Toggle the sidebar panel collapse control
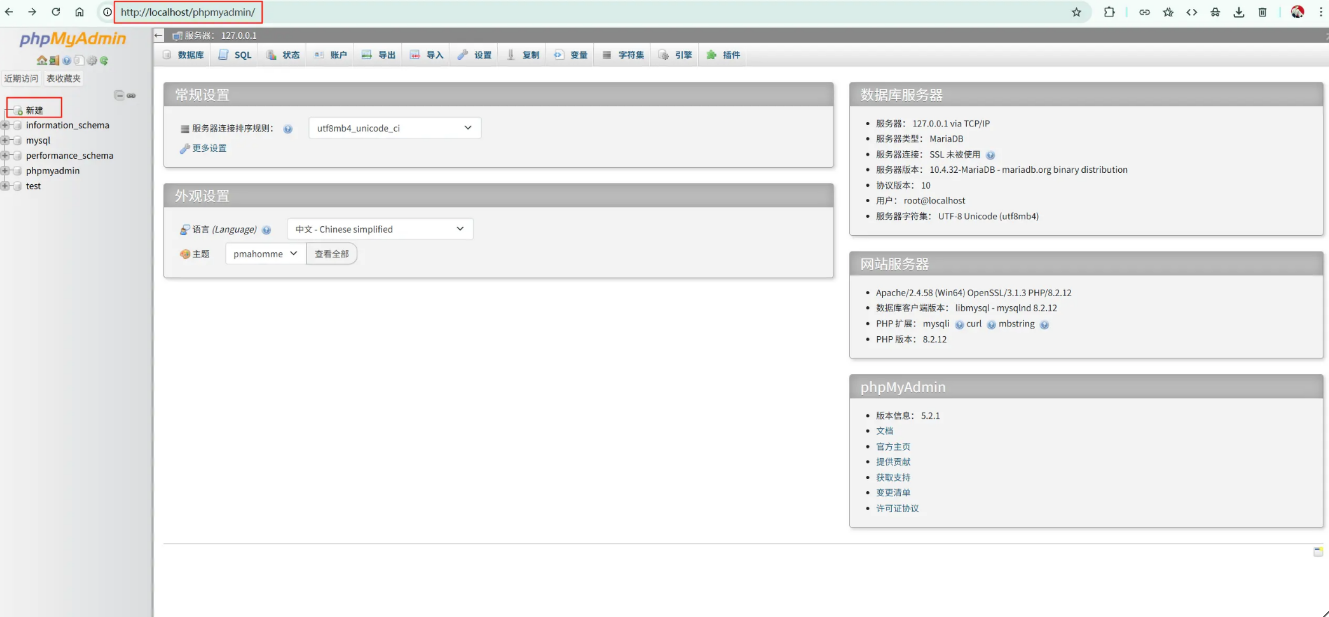Screen dimensions: 1329x617 point(119,95)
